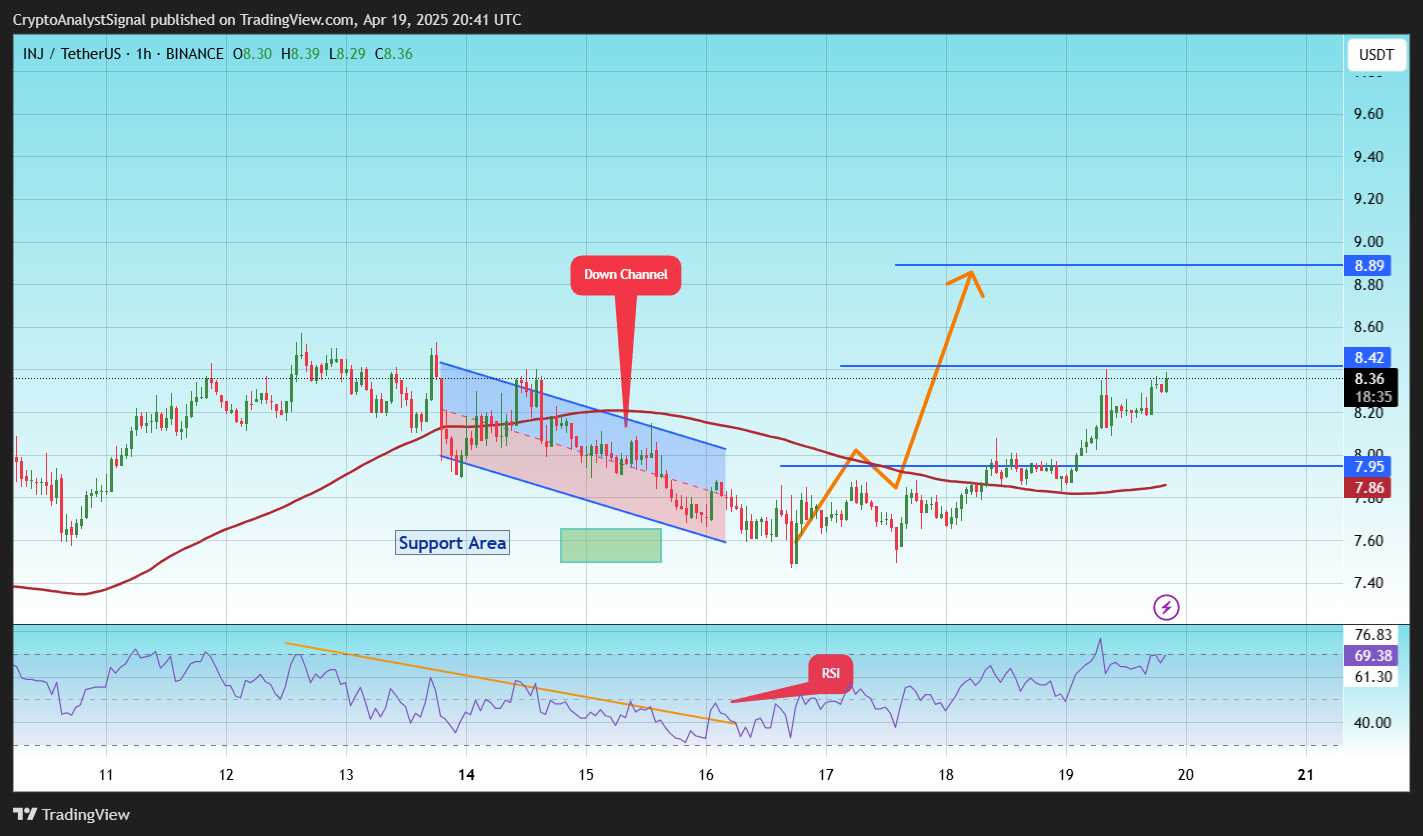This screenshot has width=1423, height=836.
Task: Click the 8.20 price scale value
Action: pos(1369,412)
